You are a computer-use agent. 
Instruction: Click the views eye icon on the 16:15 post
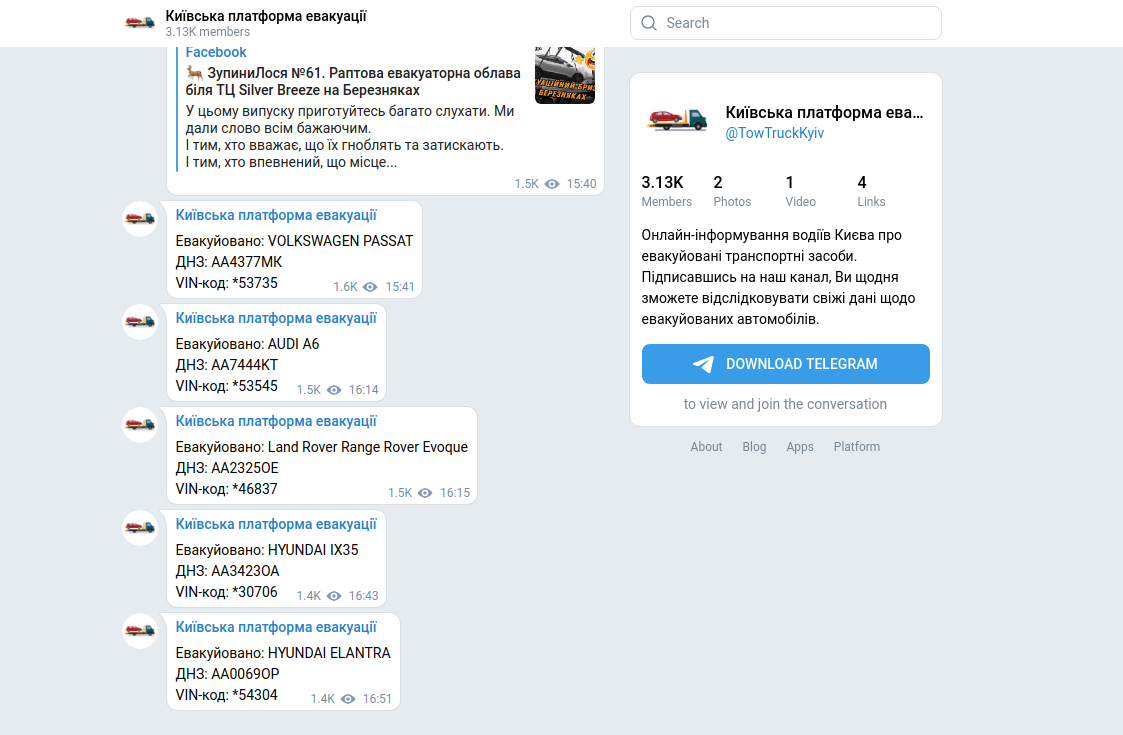click(425, 494)
